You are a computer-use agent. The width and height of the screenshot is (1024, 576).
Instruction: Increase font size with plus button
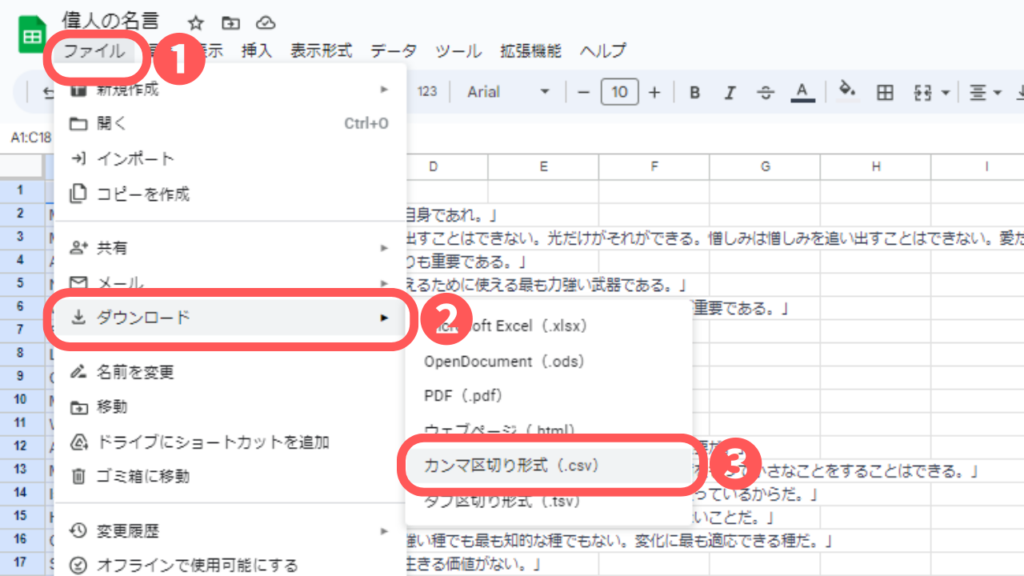coord(654,92)
